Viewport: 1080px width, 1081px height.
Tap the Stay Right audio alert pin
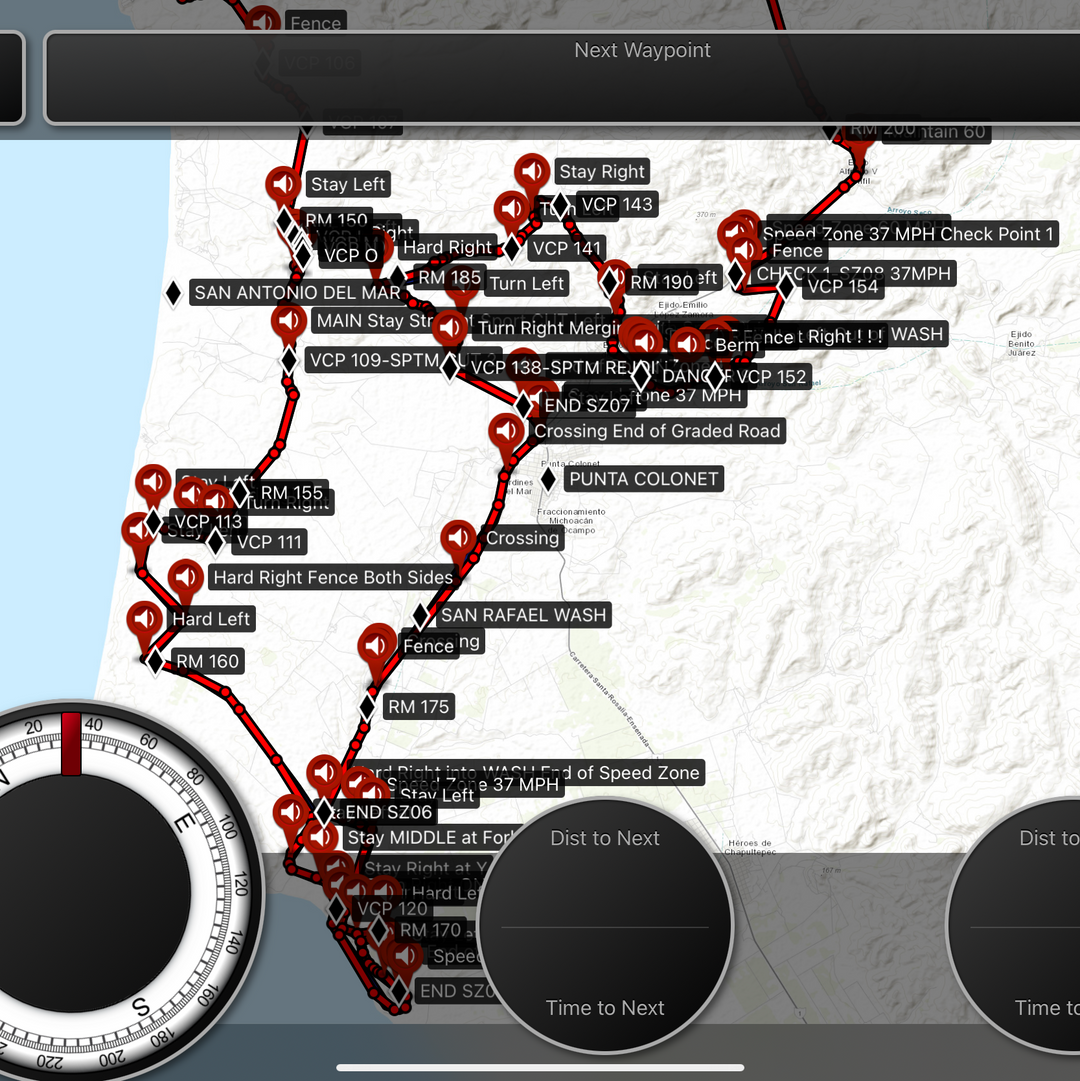coord(531,170)
